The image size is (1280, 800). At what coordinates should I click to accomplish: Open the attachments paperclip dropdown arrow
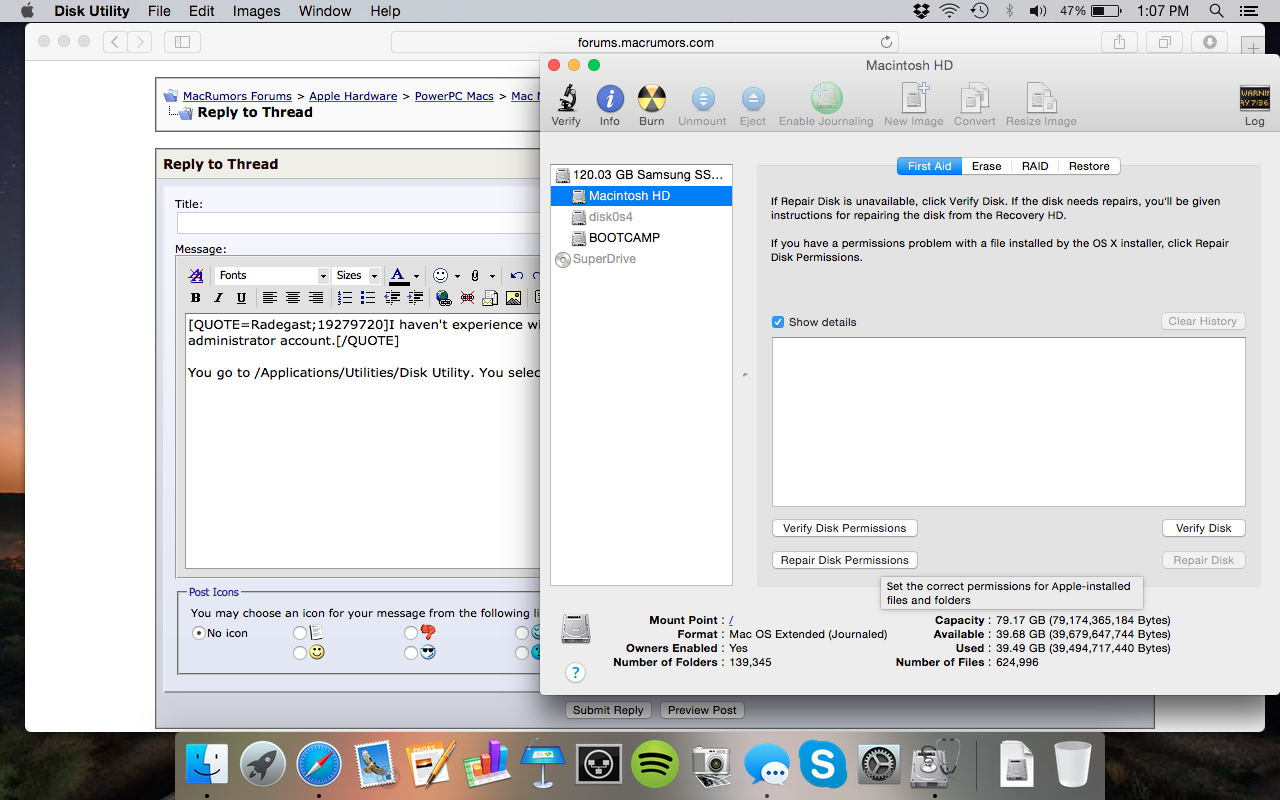click(x=492, y=276)
